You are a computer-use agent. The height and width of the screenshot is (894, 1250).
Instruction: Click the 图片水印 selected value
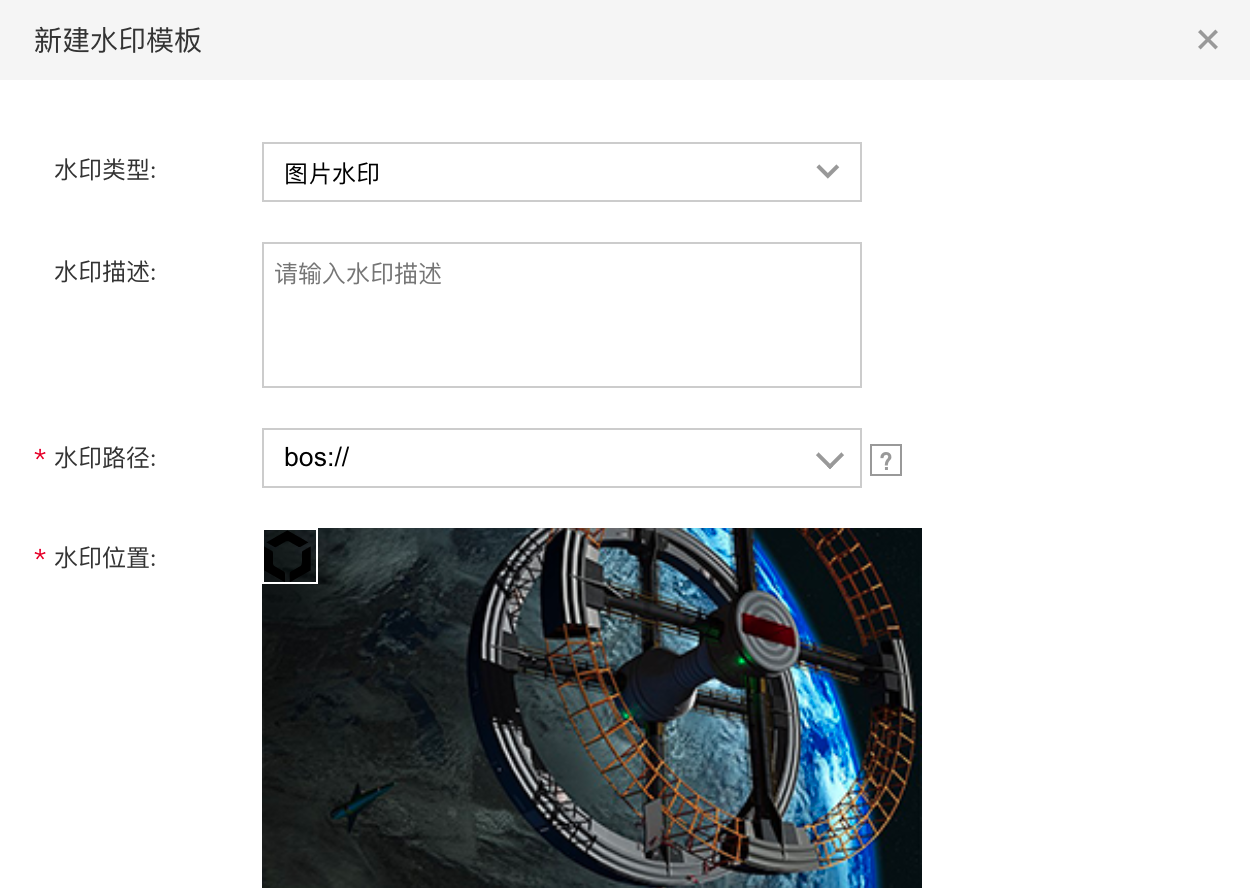[x=332, y=173]
